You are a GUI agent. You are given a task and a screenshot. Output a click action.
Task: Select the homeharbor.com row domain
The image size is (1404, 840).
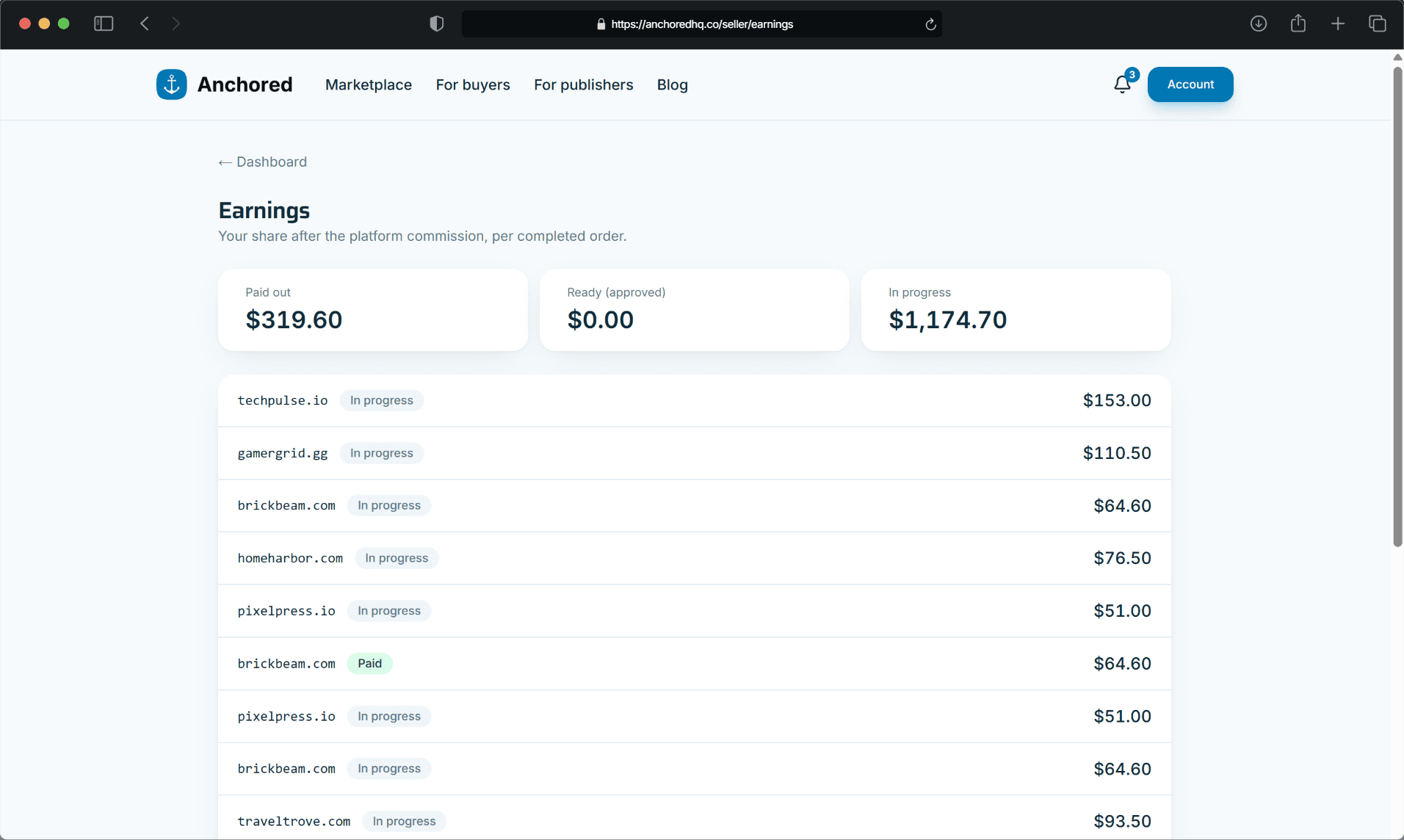pyautogui.click(x=290, y=558)
